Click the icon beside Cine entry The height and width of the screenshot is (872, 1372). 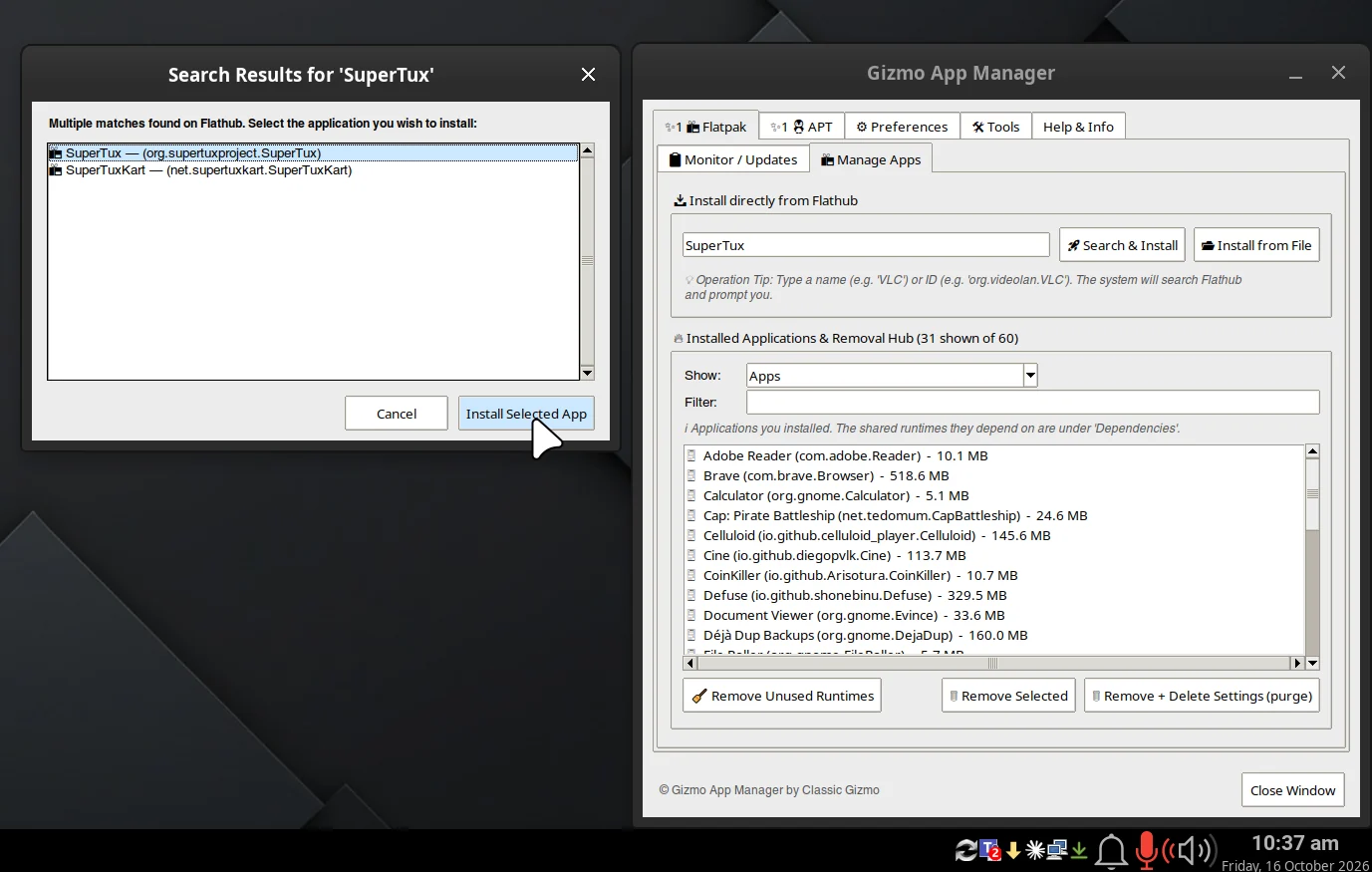click(691, 555)
